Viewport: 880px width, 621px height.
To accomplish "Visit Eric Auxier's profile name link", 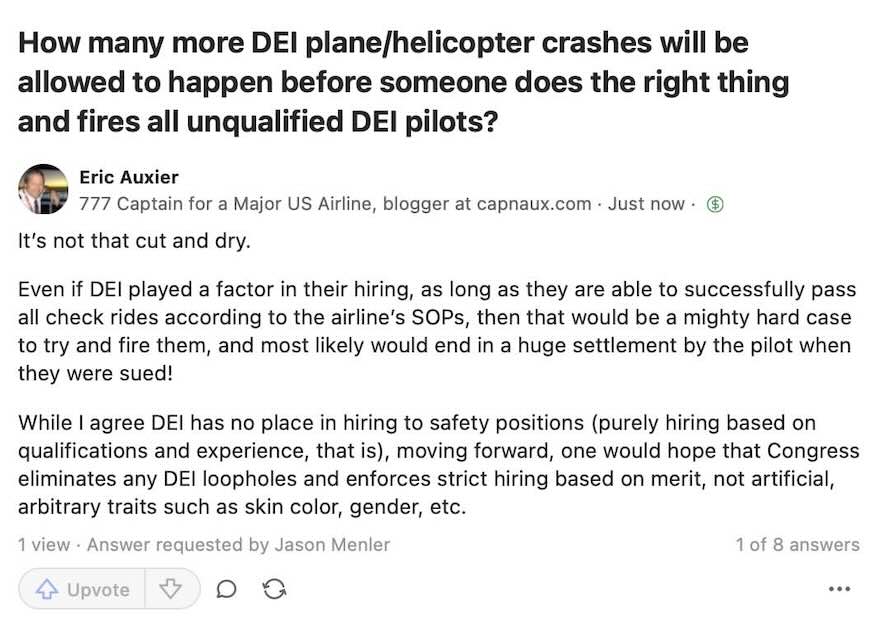I will coord(129,177).
